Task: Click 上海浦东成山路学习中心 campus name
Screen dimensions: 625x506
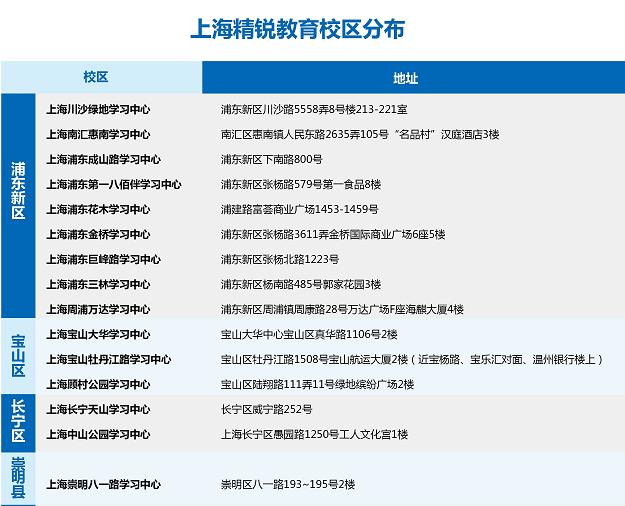Action: (103, 159)
